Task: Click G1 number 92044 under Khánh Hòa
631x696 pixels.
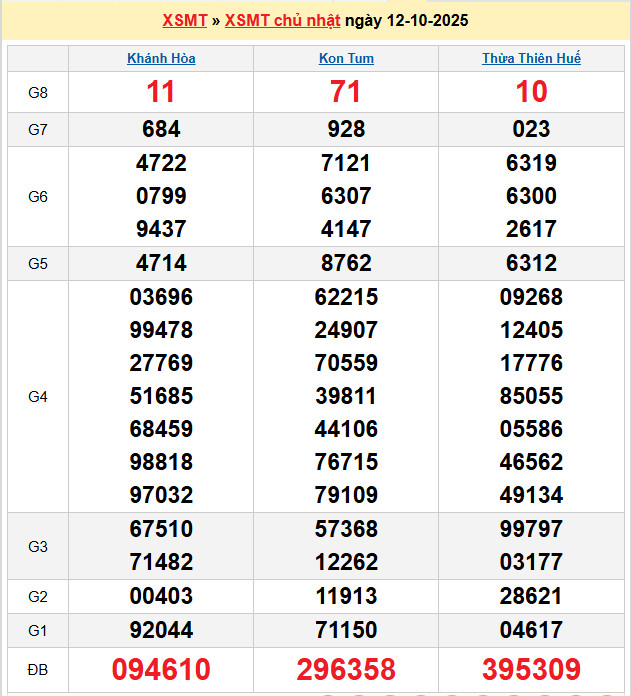Action: tap(161, 630)
